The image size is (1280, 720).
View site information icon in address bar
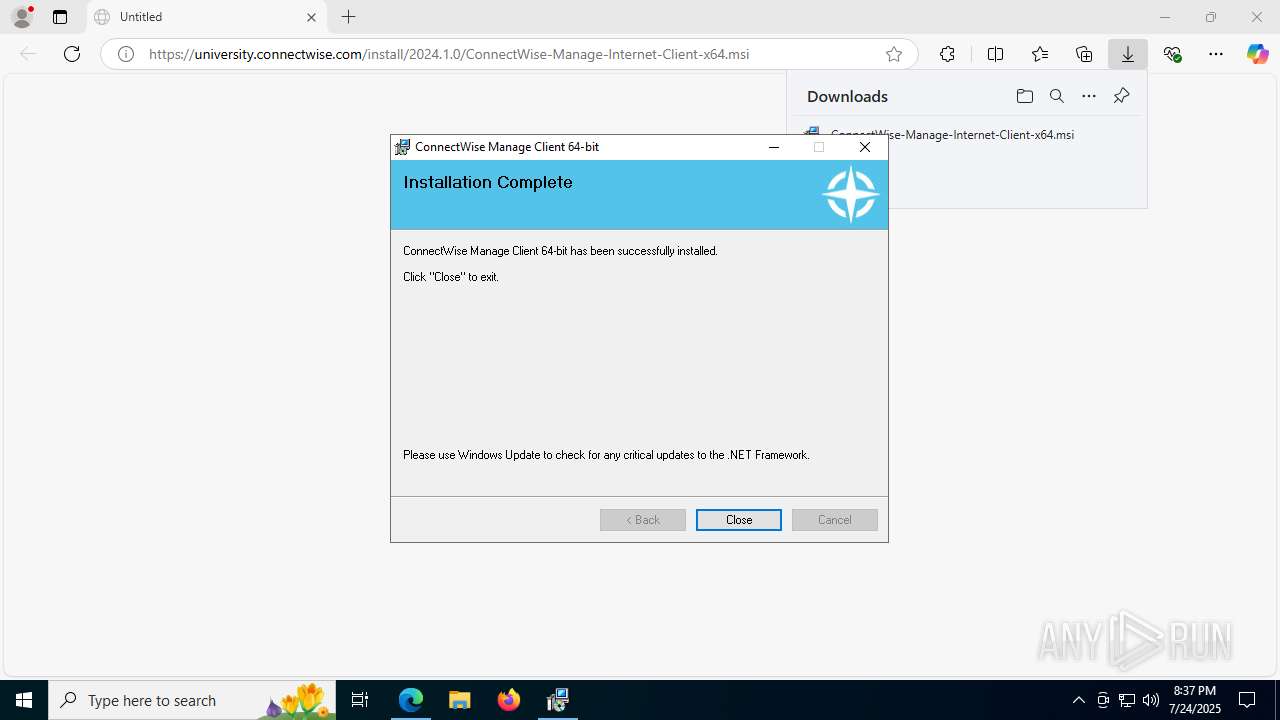pos(126,54)
